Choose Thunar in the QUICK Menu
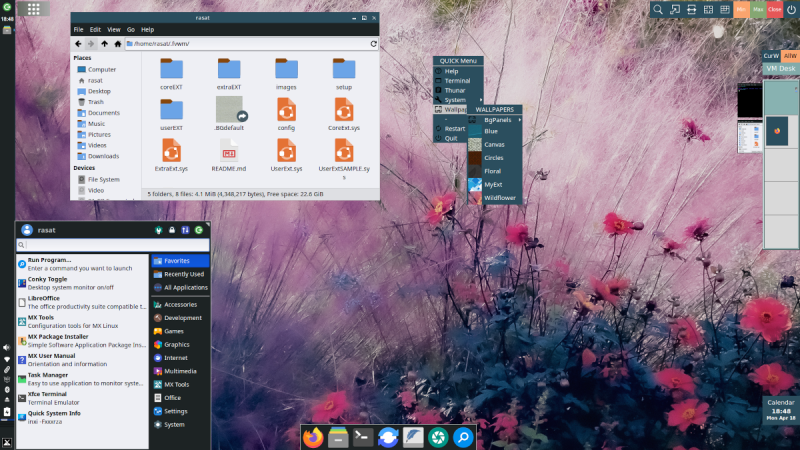The height and width of the screenshot is (450, 800). tap(458, 90)
